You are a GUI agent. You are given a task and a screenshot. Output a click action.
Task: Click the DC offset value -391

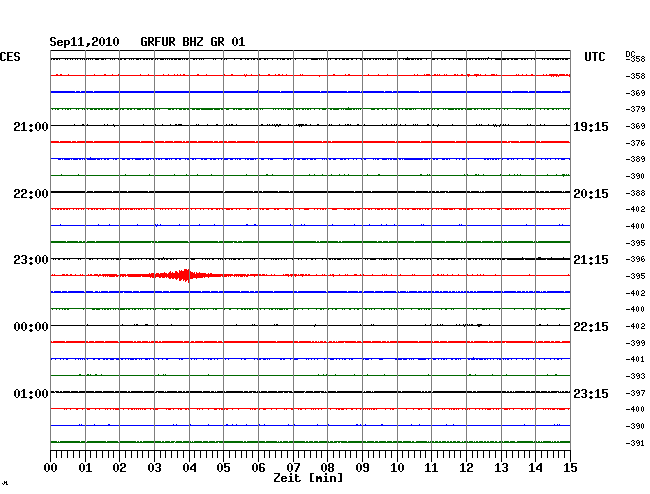tap(635, 443)
